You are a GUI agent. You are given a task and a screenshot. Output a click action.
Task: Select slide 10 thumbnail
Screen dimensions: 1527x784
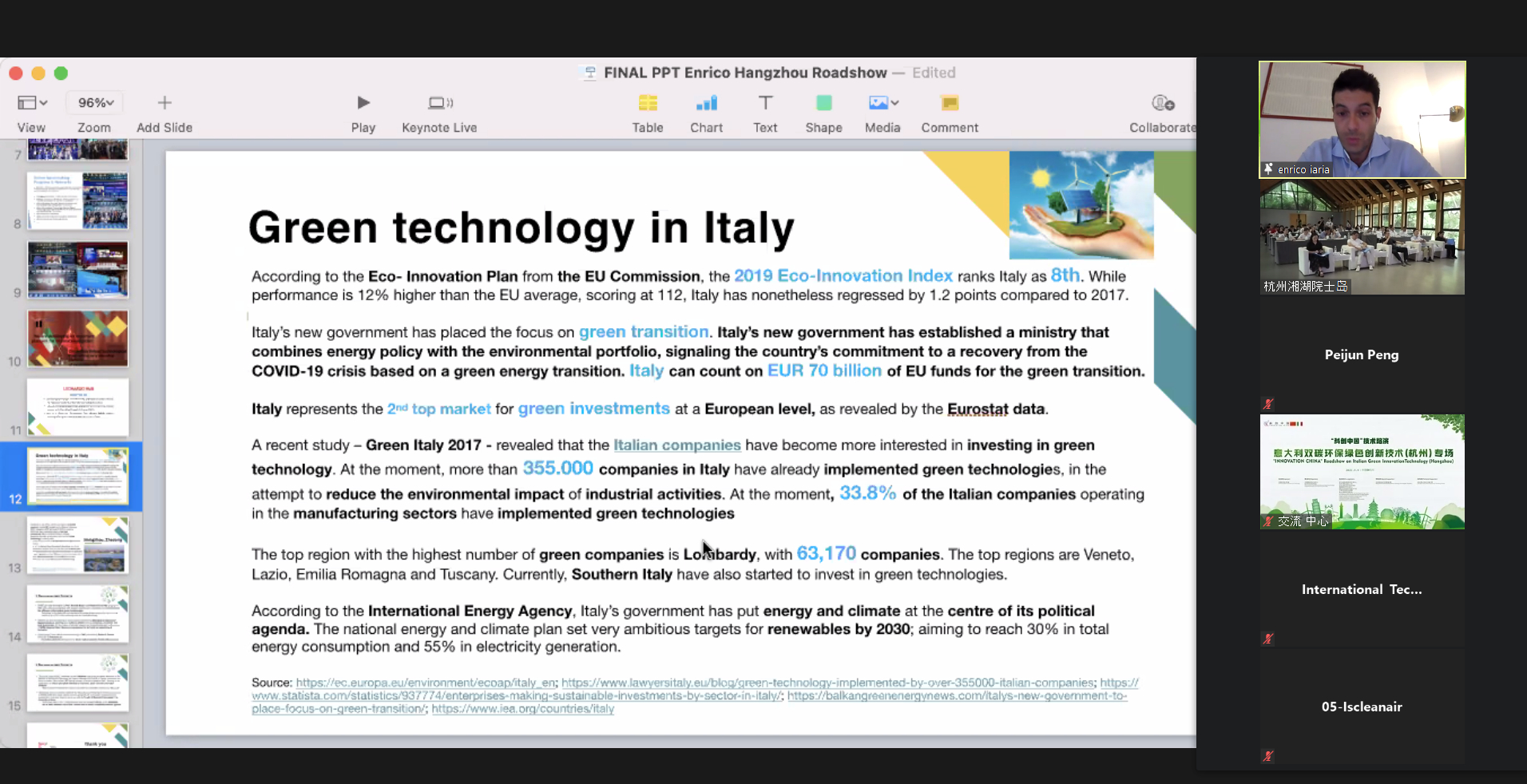pyautogui.click(x=78, y=339)
